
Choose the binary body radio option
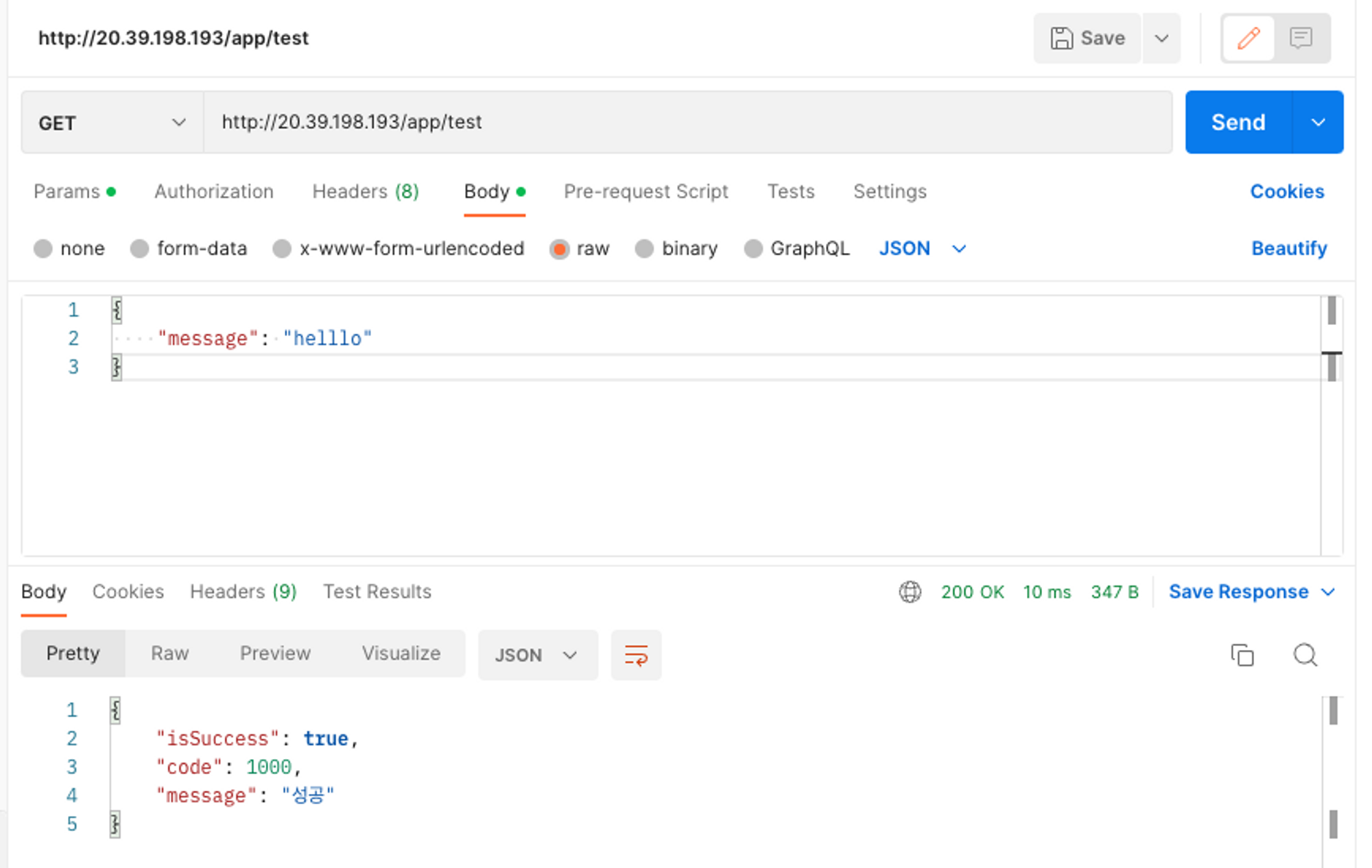coord(644,248)
